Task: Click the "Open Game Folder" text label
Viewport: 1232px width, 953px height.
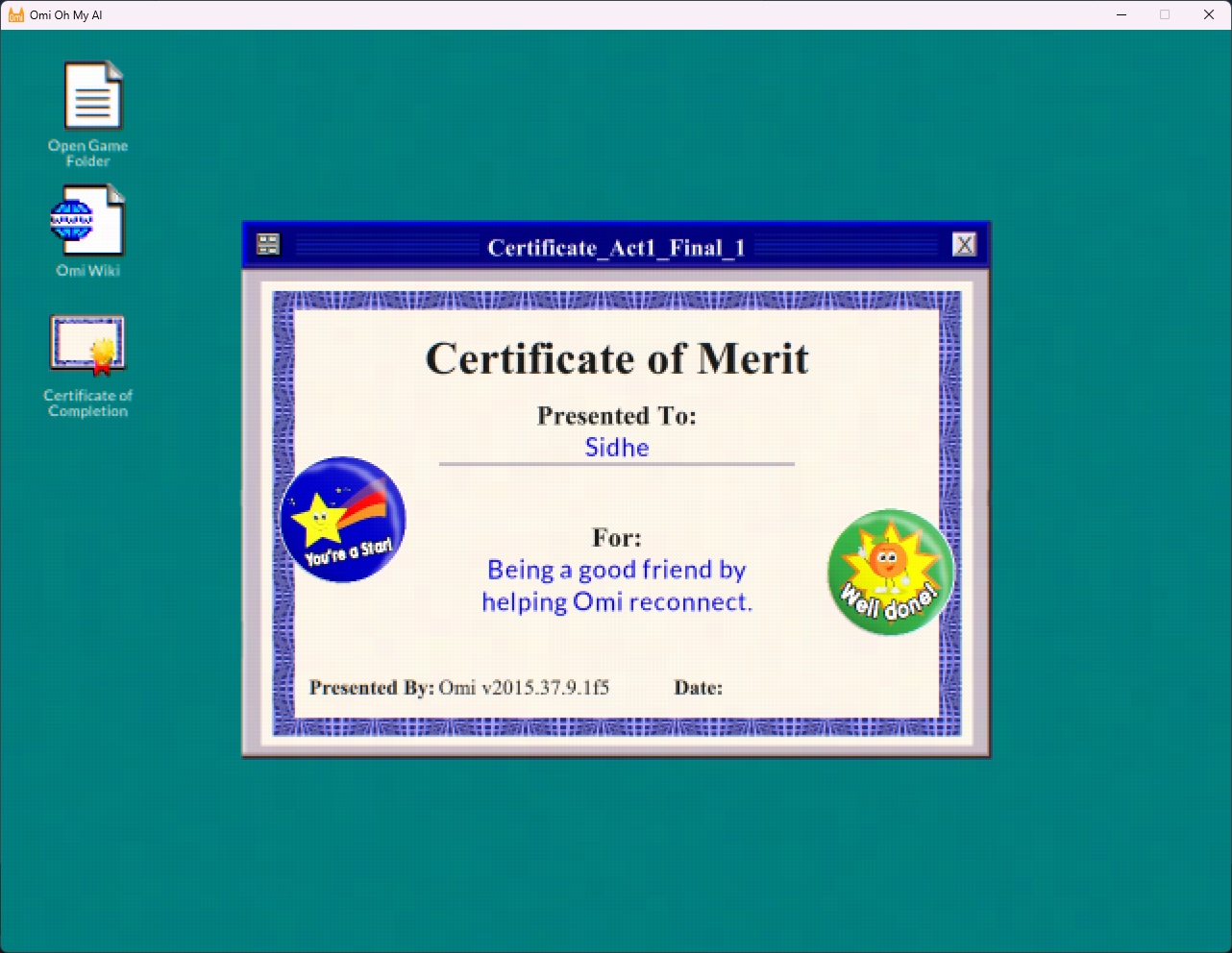Action: point(87,154)
